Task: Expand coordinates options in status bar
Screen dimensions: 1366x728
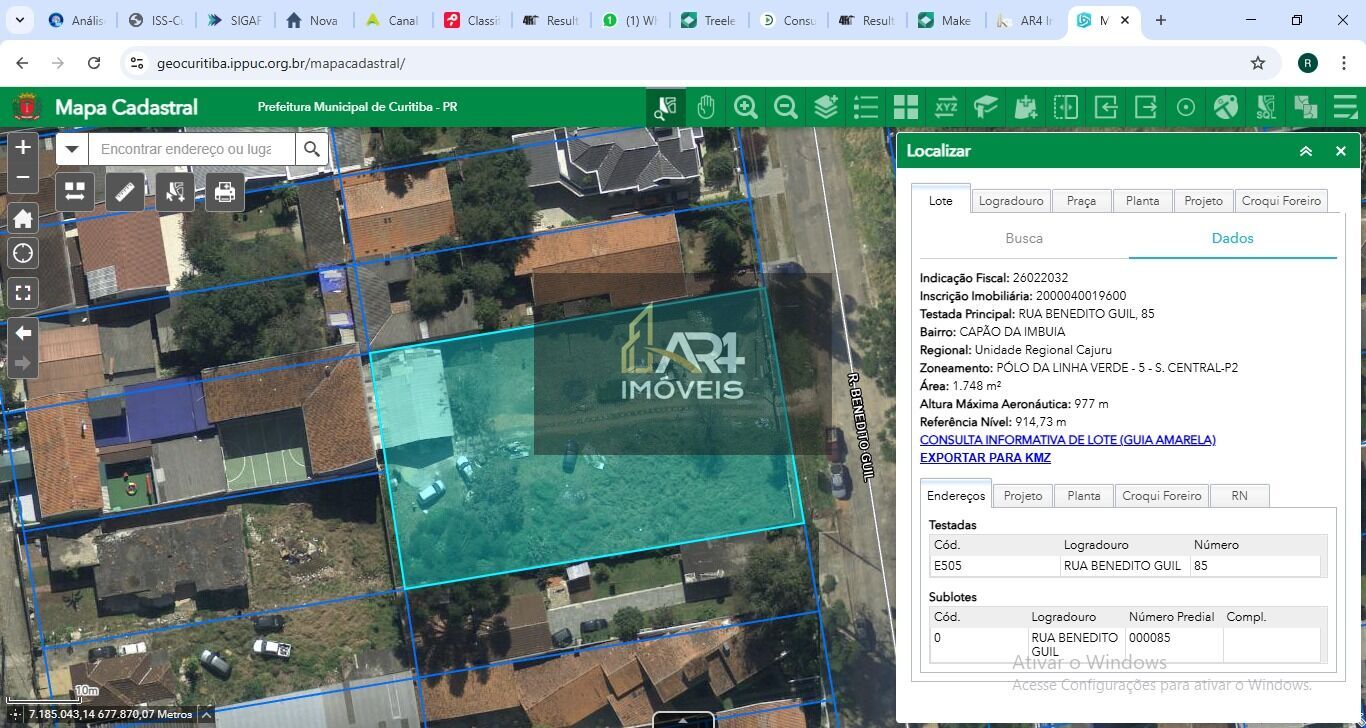Action: 206,714
